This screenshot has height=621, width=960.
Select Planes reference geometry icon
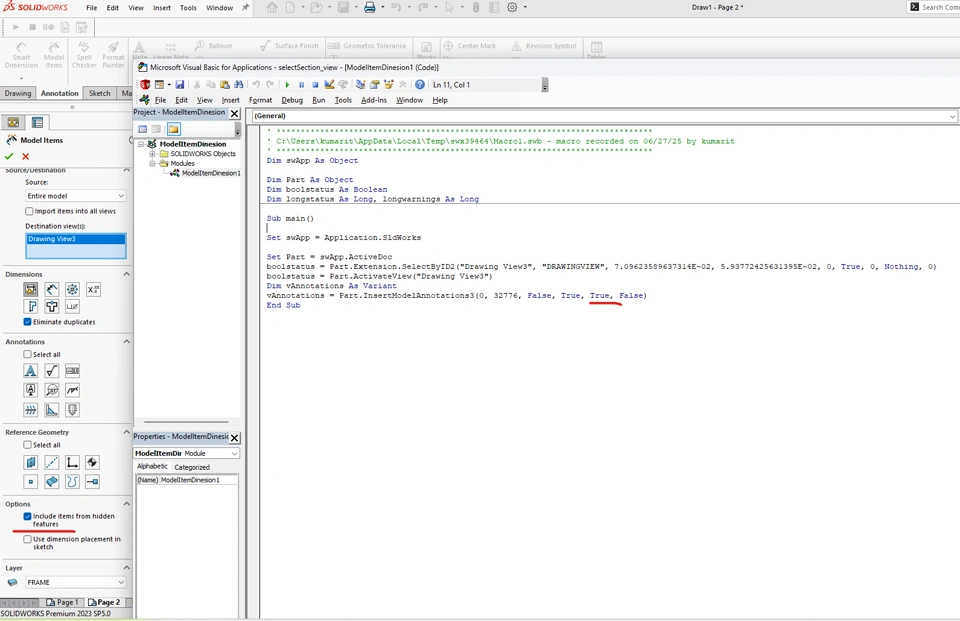31,462
